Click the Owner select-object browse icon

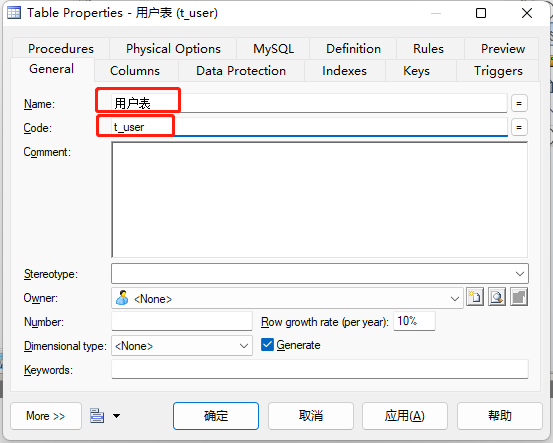(497, 297)
